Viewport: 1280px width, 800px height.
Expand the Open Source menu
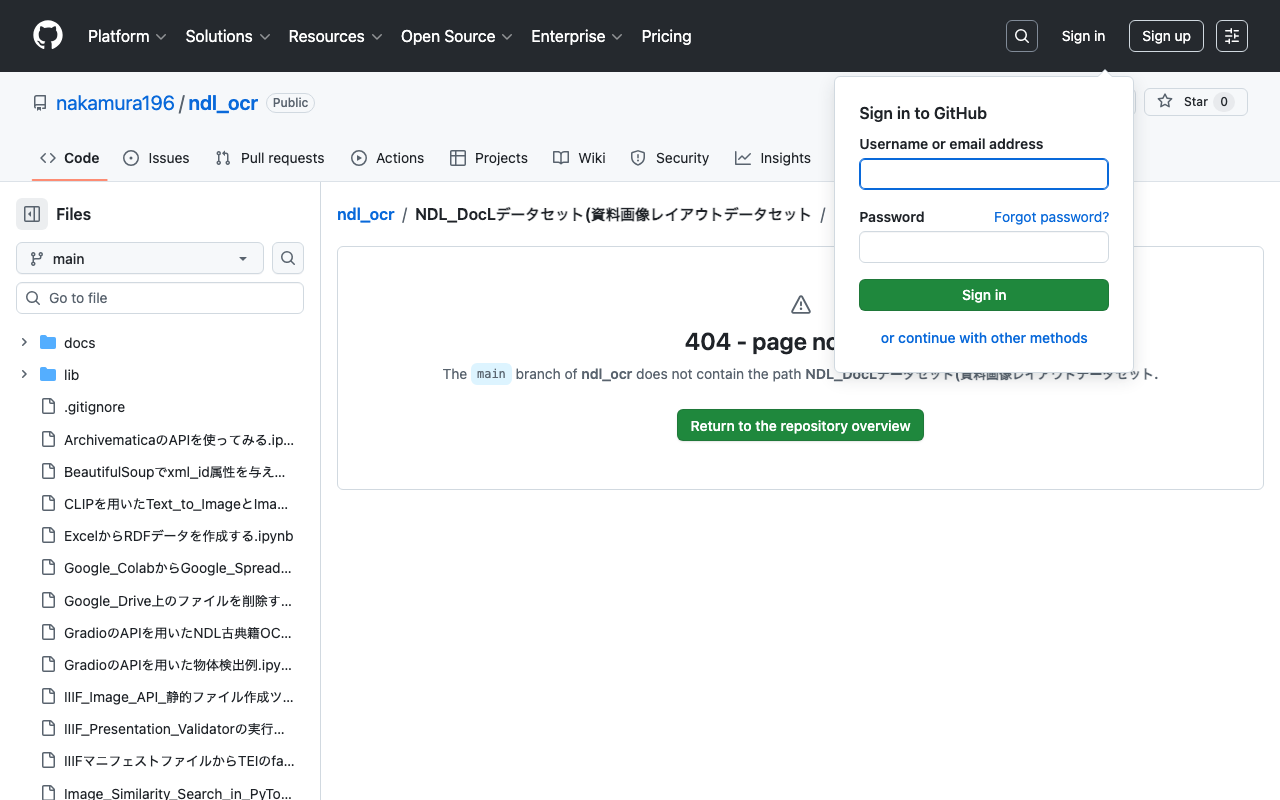pyautogui.click(x=456, y=36)
